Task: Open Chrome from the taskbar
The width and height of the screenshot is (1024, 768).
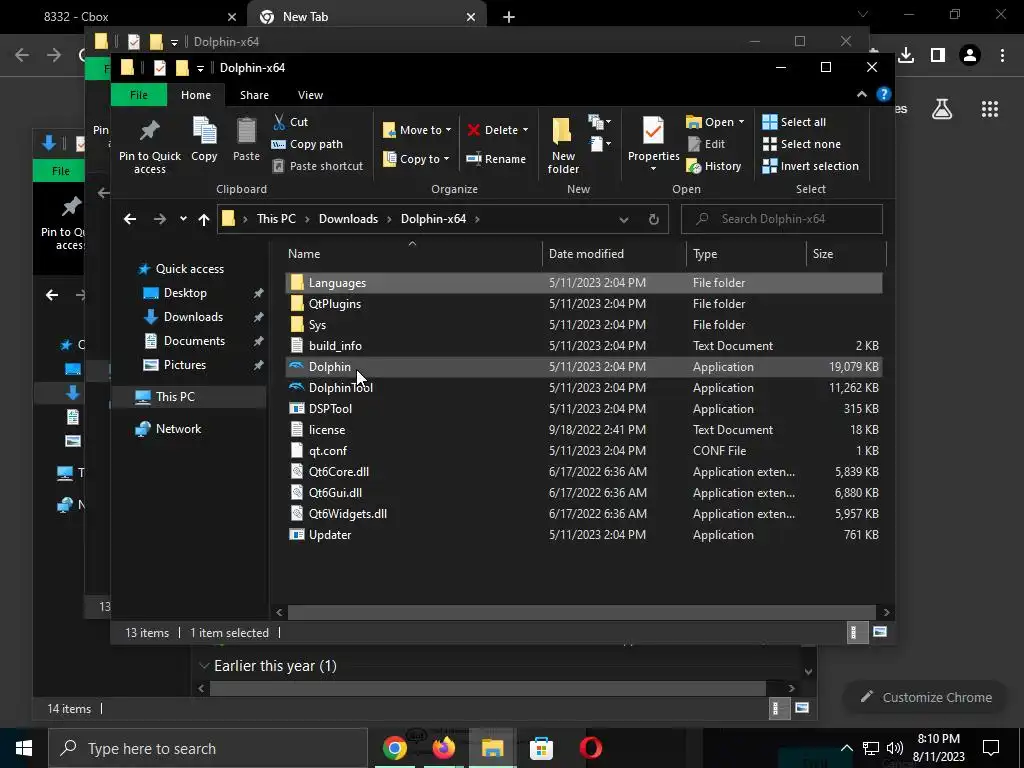Action: click(394, 748)
